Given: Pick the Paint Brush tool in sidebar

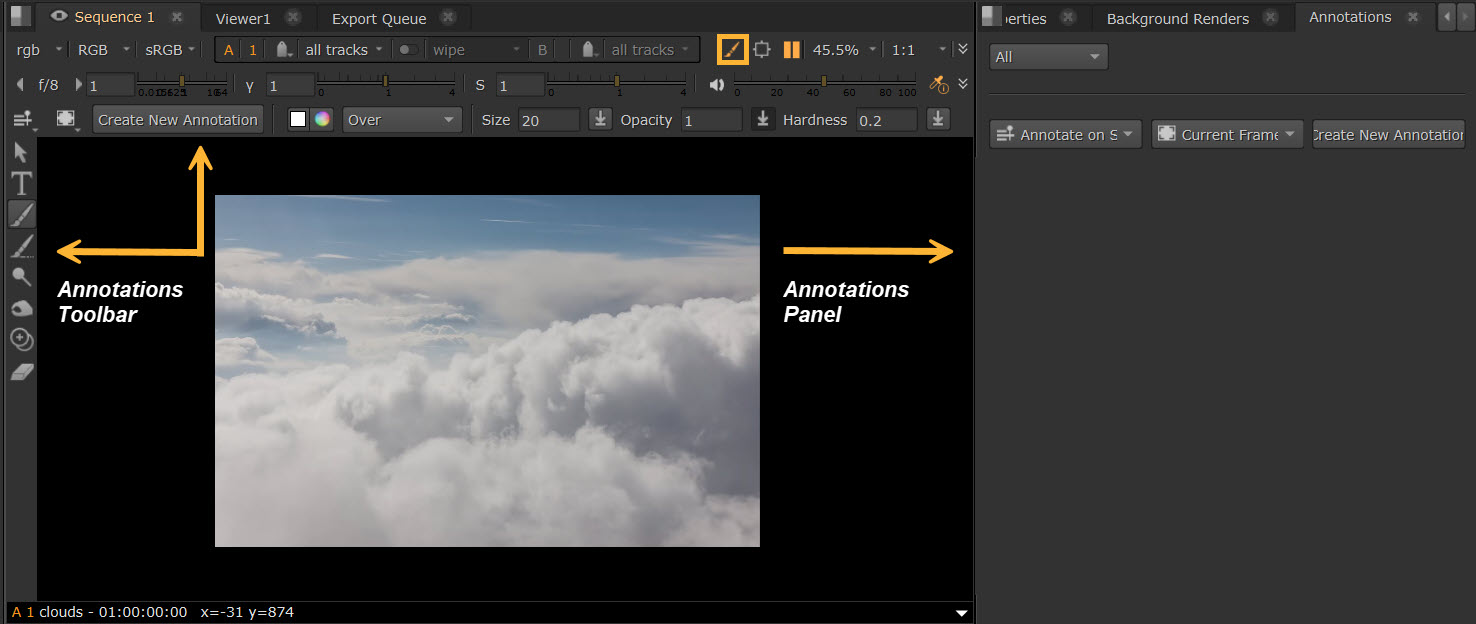Looking at the screenshot, I should (21, 214).
